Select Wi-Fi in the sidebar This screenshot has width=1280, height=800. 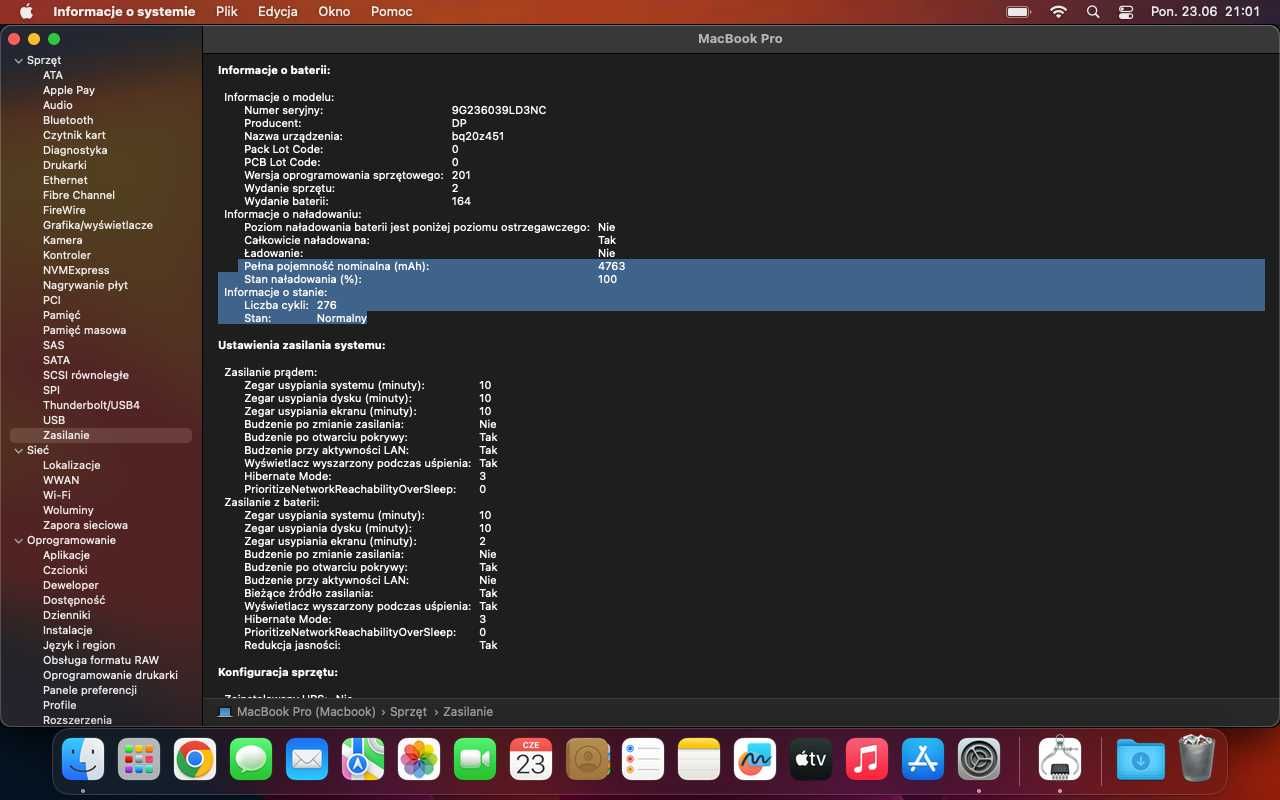57,495
